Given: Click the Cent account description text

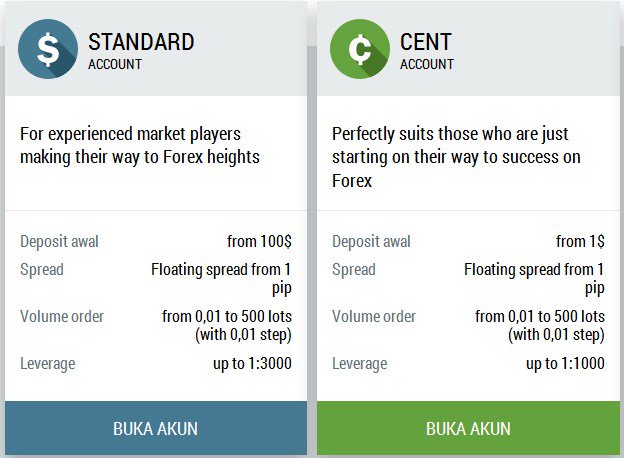Looking at the screenshot, I should tap(456, 157).
